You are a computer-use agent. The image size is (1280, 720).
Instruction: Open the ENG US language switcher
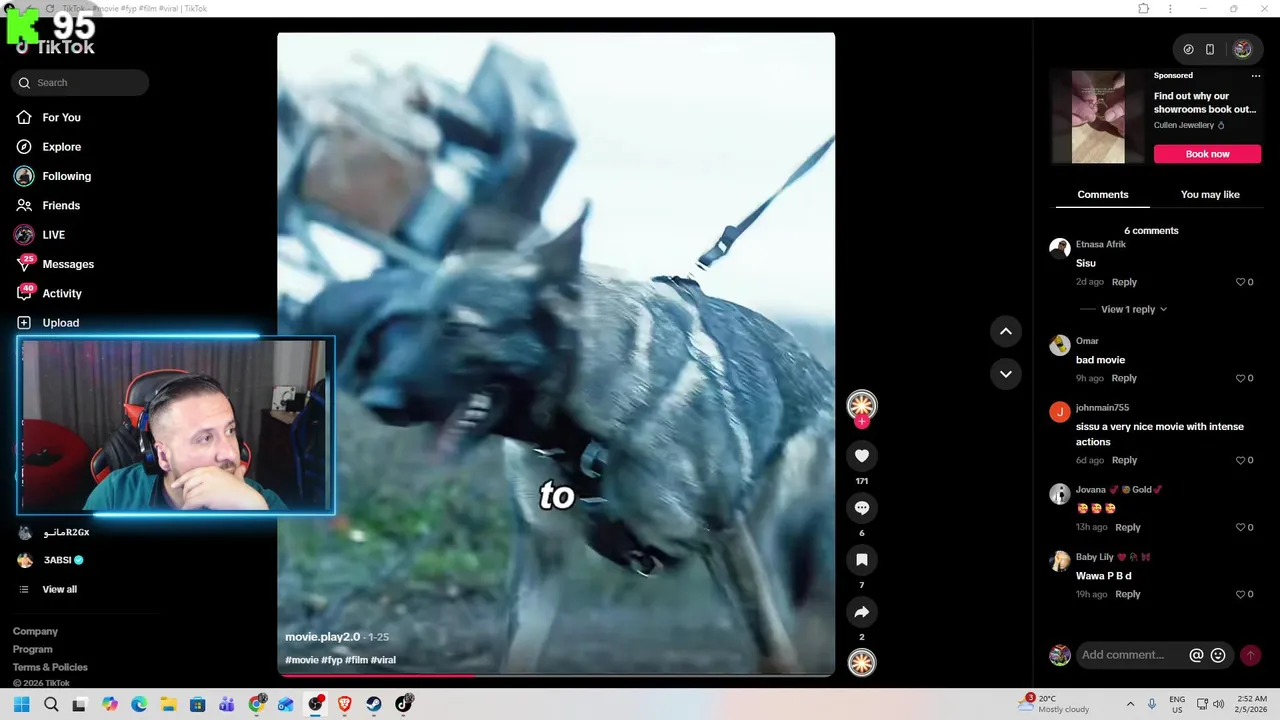coord(1177,704)
